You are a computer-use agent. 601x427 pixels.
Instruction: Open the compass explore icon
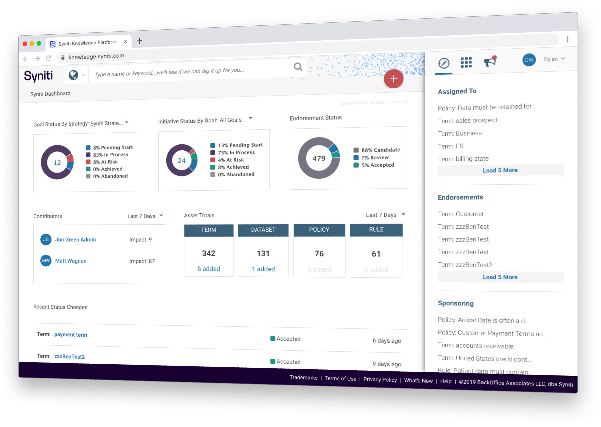point(443,62)
